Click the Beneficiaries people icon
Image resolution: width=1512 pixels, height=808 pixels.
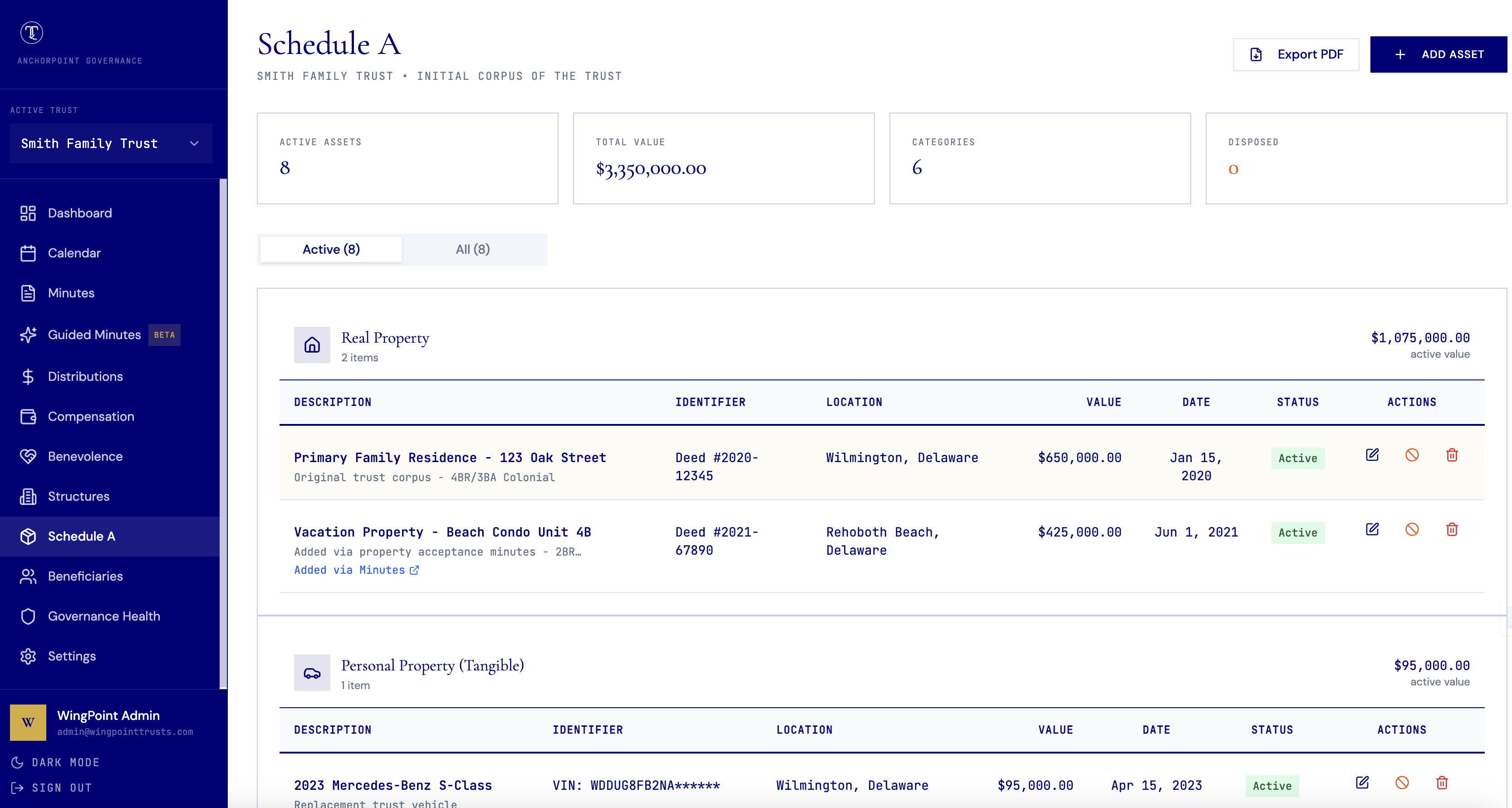[x=28, y=576]
